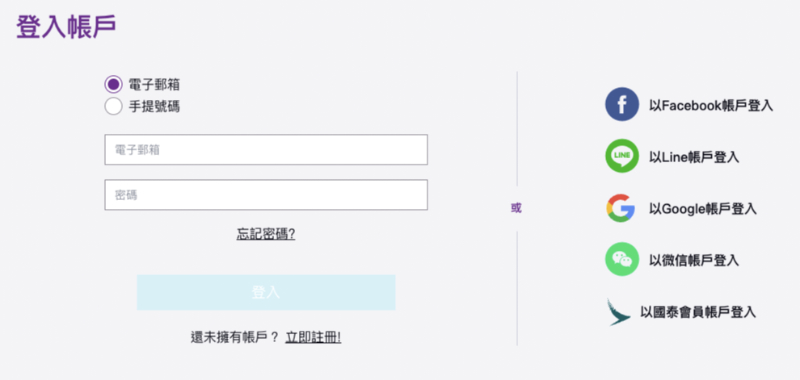800x380 pixels.
Task: Choose 以Line帳戶登入 text link
Action: click(x=694, y=157)
